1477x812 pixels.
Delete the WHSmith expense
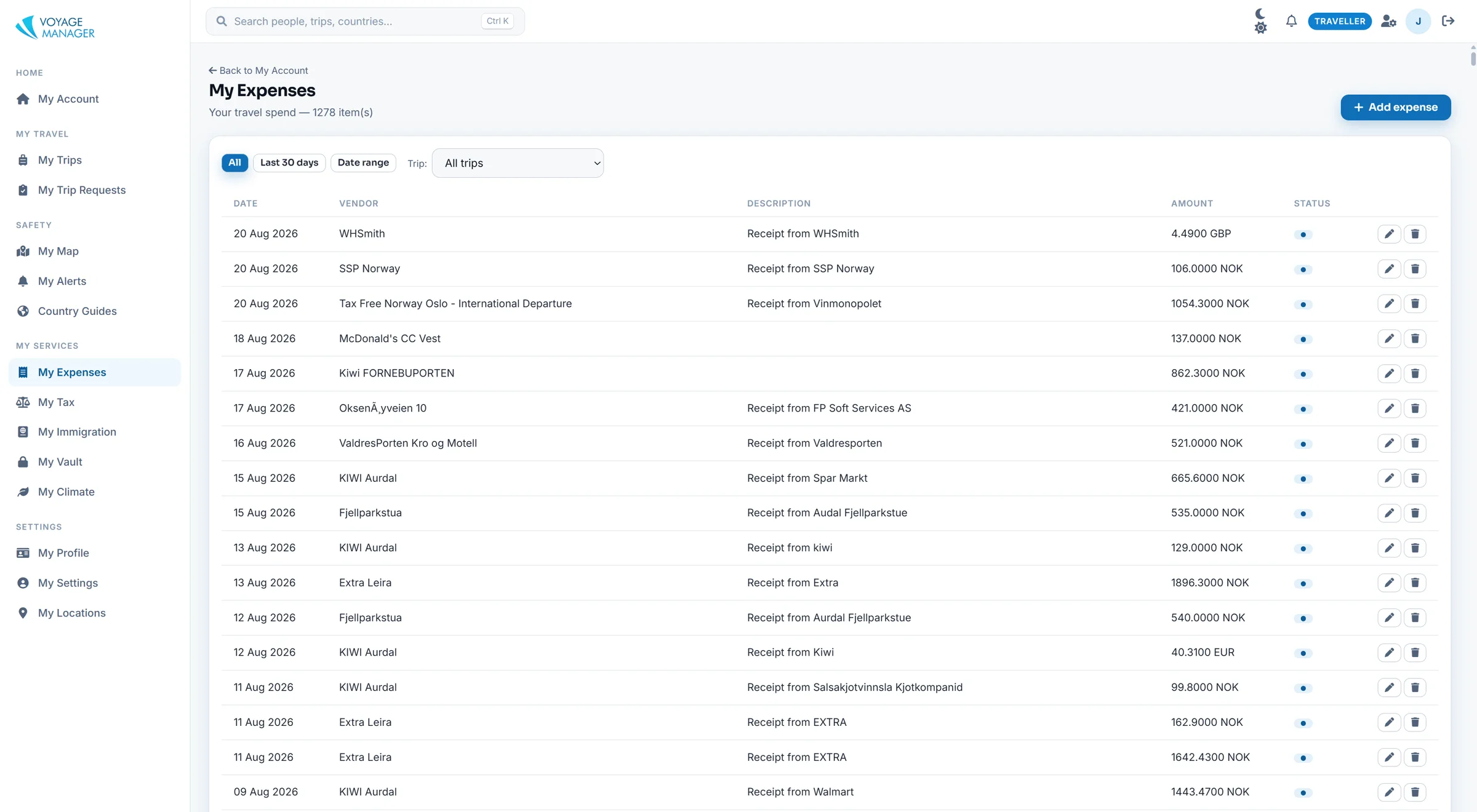tap(1415, 234)
